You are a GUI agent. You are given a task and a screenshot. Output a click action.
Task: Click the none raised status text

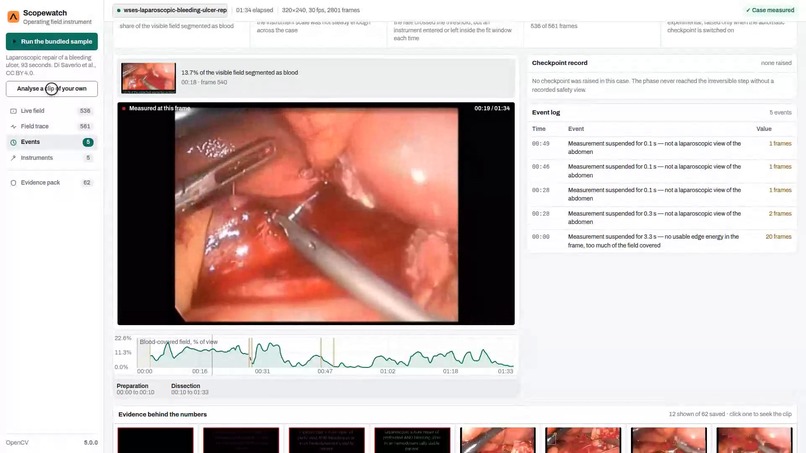point(776,63)
